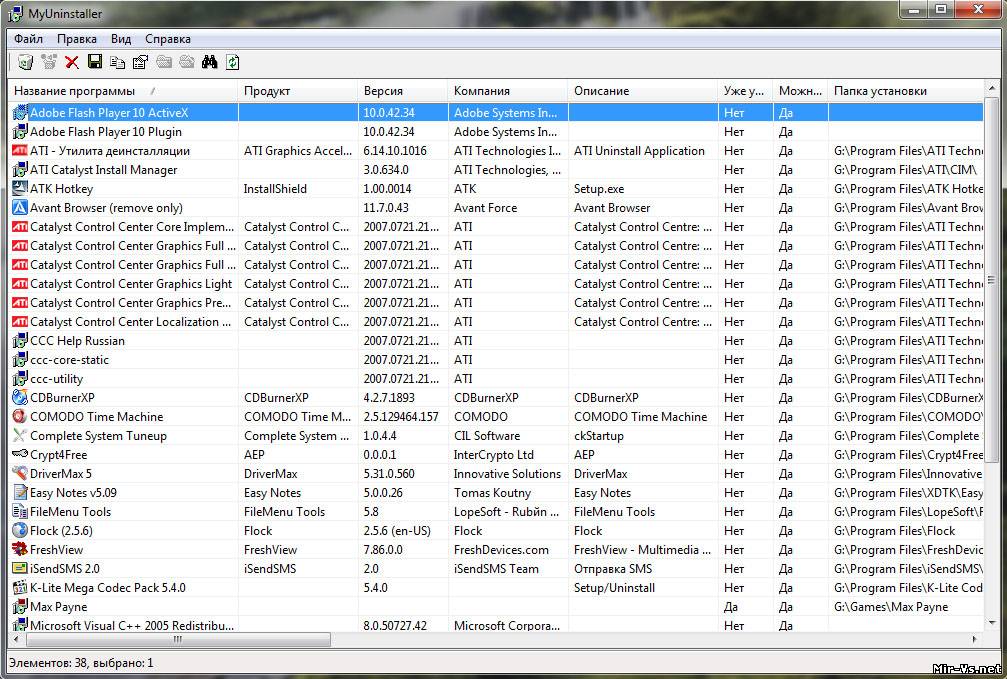Sort by the Описание column header
Viewport: 1007px width, 679px height.
tap(643, 91)
